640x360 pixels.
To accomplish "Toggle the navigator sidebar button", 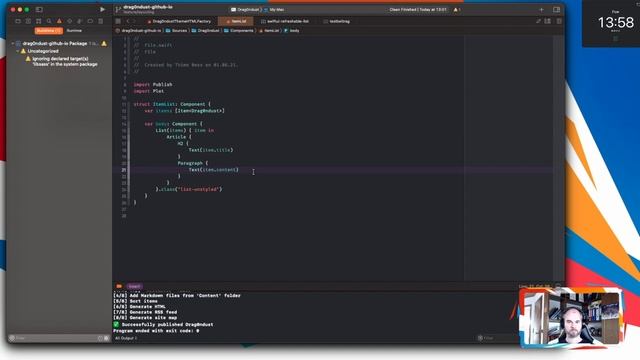I will coord(39,9).
